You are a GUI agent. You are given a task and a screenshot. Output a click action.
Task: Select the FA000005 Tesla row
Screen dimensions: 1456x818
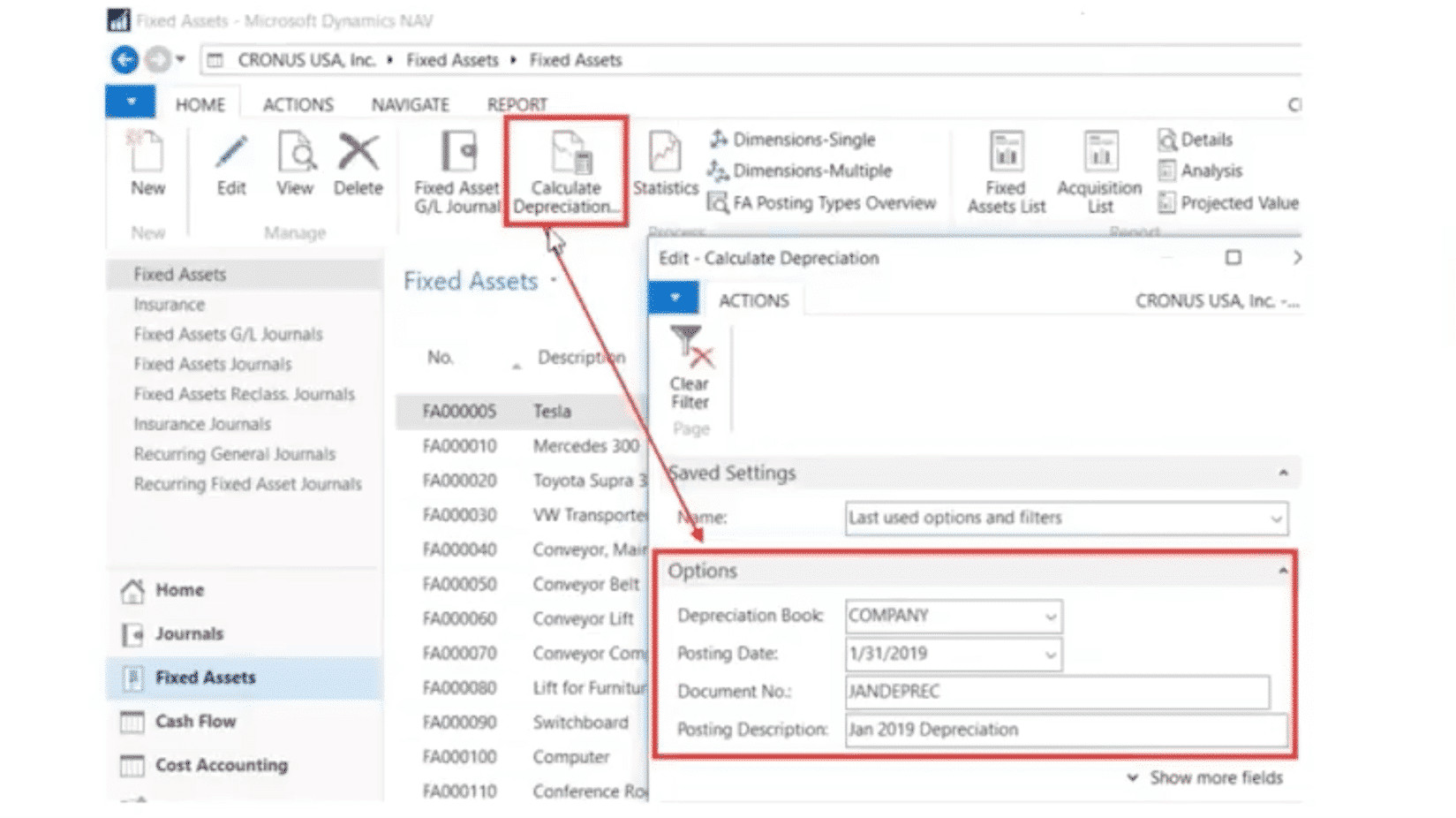point(522,412)
